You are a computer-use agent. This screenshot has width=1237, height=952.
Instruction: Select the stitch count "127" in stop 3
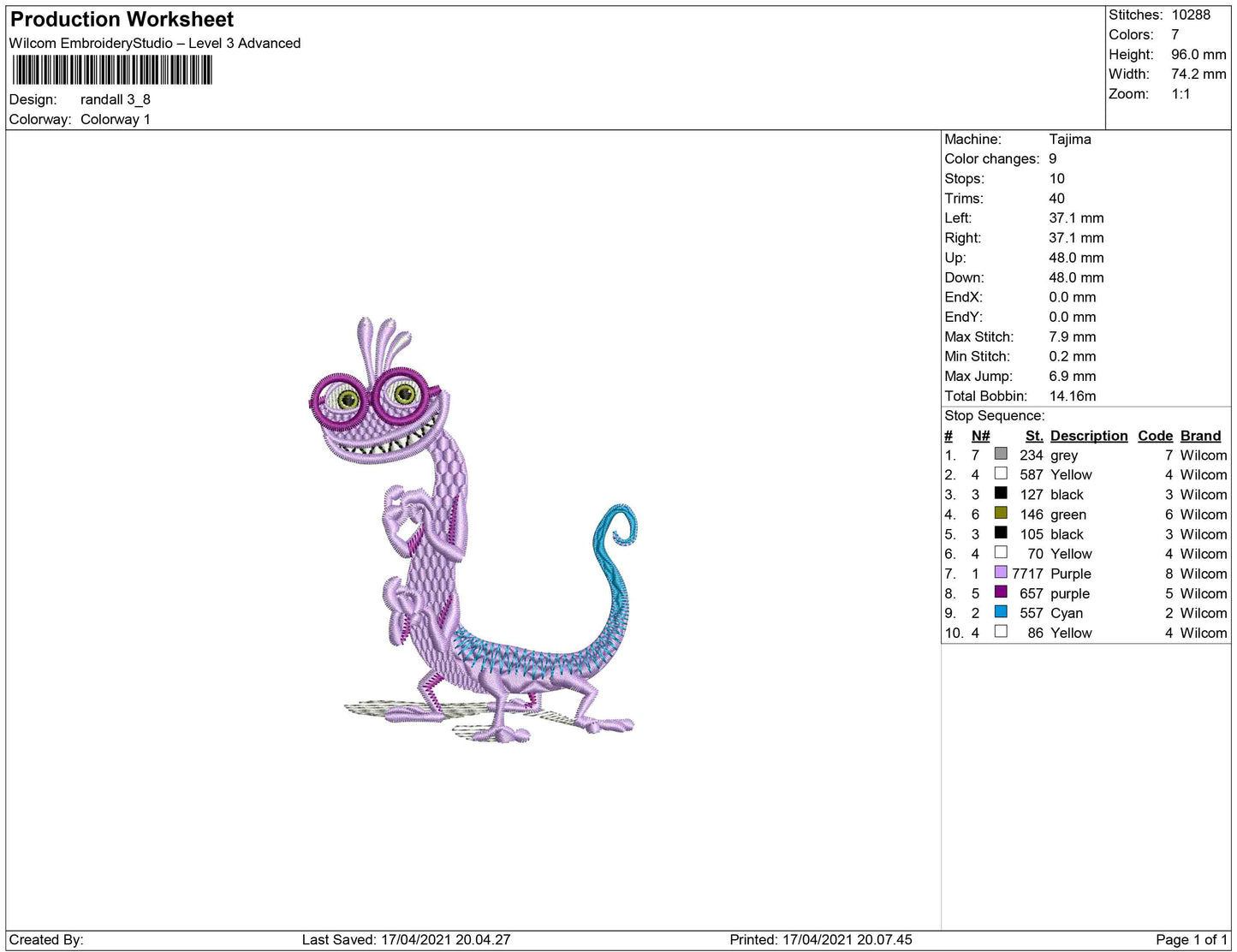click(x=1032, y=494)
